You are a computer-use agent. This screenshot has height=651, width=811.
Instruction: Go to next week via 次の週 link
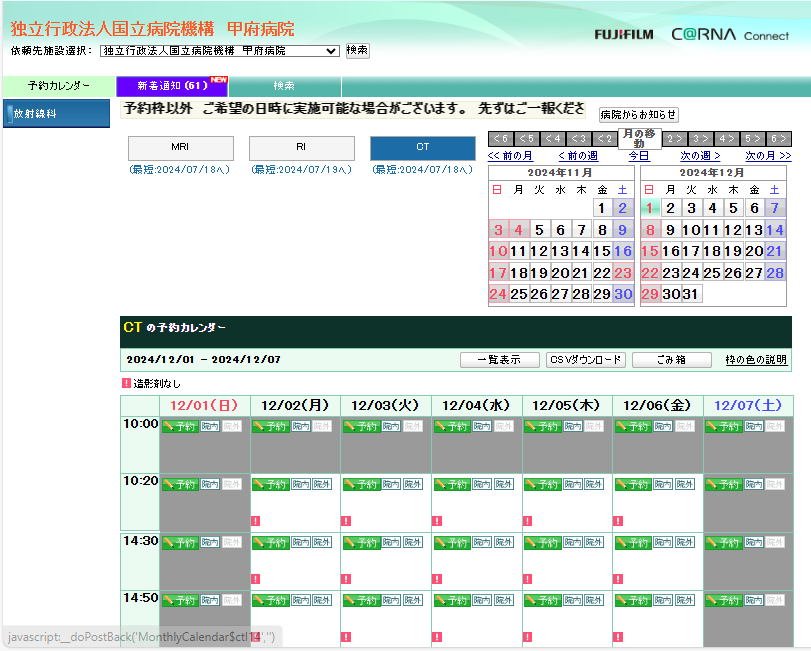click(700, 156)
